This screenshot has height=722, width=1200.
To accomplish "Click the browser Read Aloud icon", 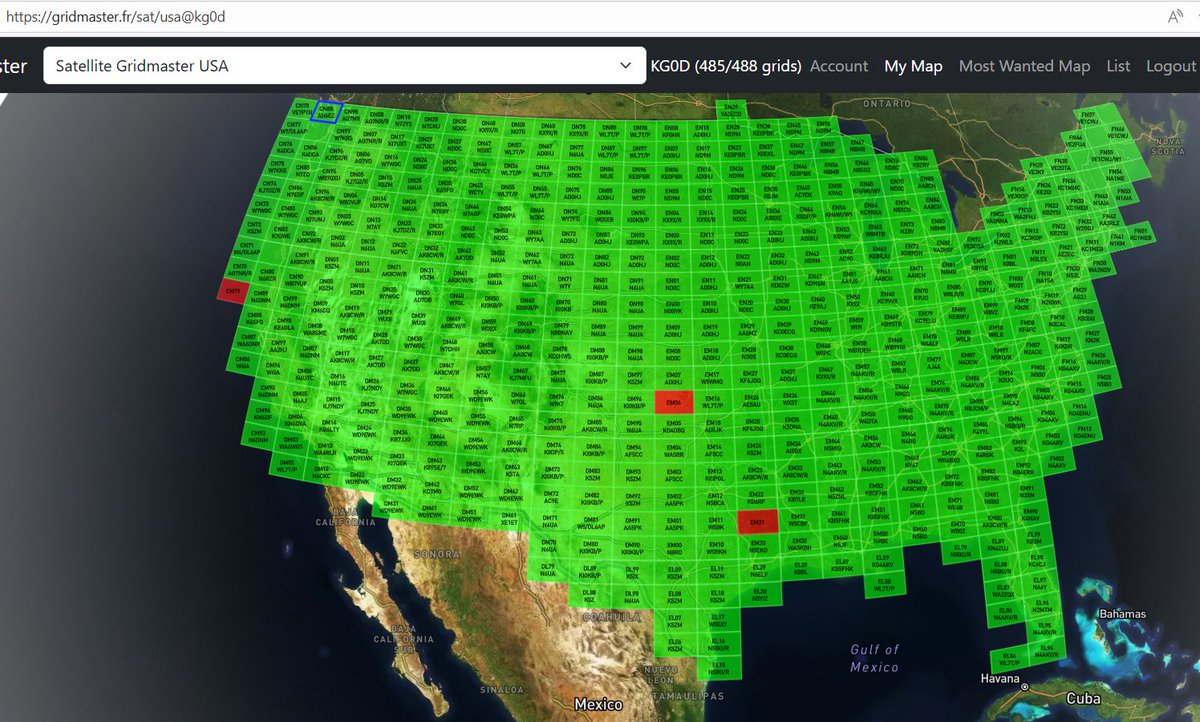I will pos(1175,17).
